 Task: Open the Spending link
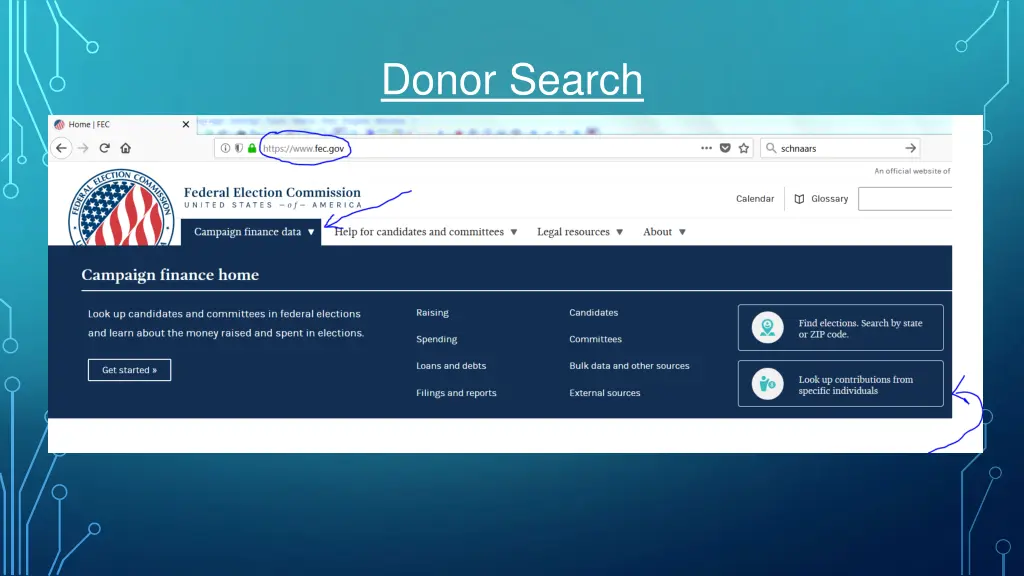pos(436,339)
